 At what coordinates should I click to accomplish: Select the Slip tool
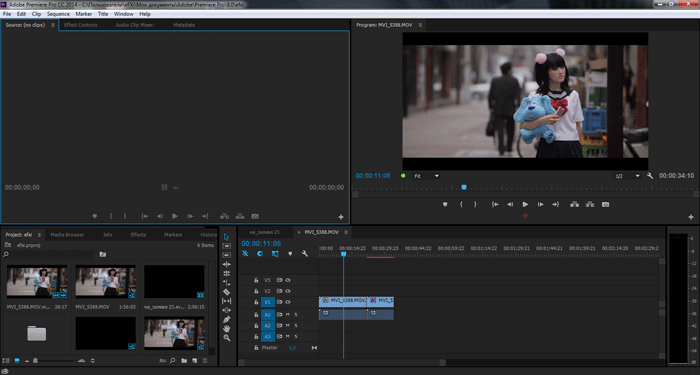tap(226, 301)
